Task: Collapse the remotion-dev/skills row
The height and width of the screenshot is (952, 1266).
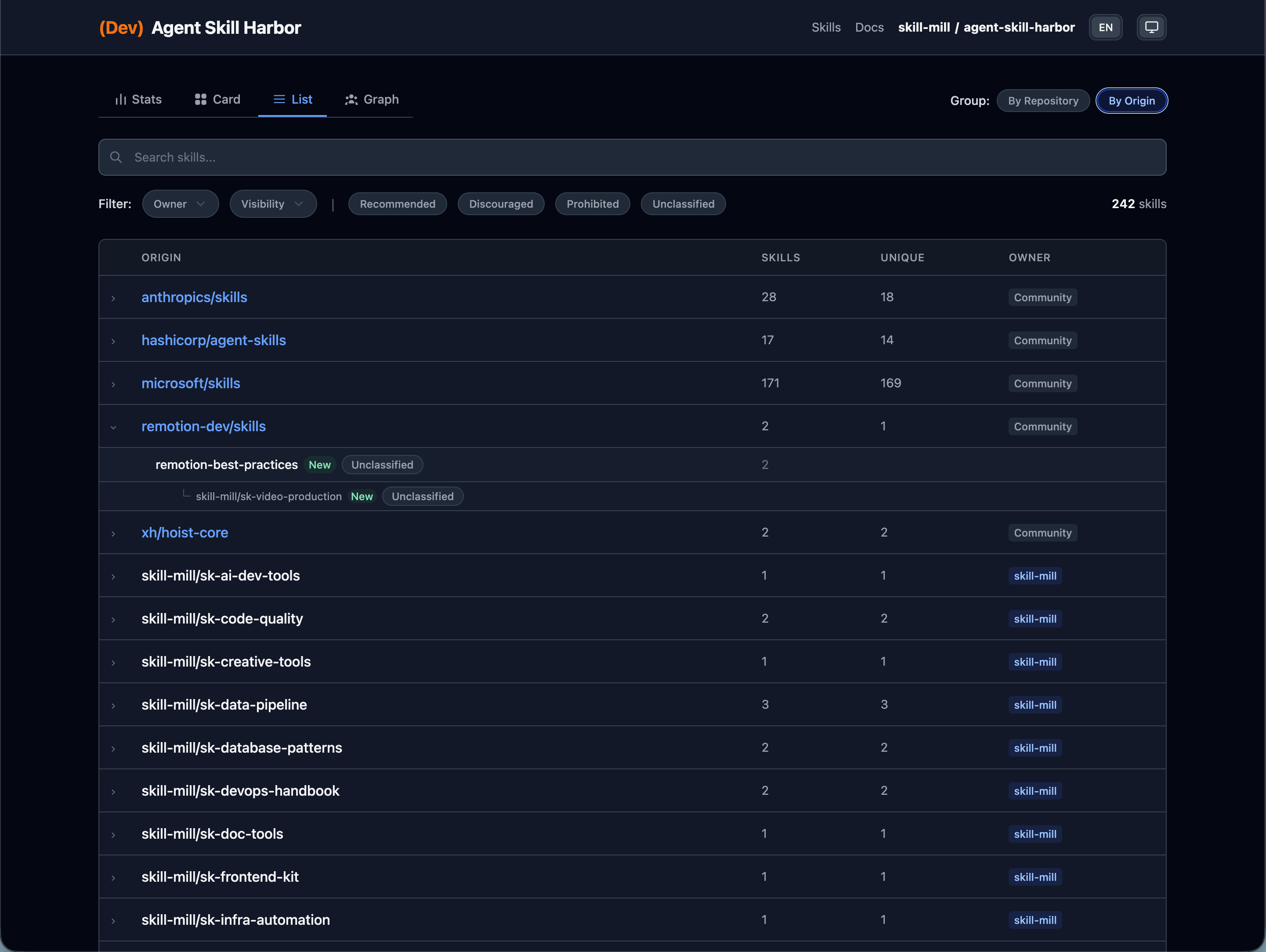Action: 113,427
